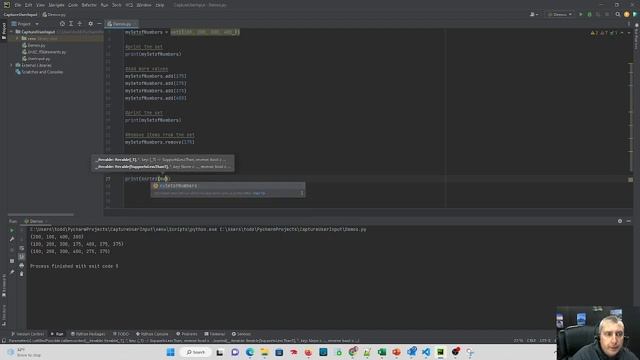Click Expand All icon in Project panel

pos(71,24)
